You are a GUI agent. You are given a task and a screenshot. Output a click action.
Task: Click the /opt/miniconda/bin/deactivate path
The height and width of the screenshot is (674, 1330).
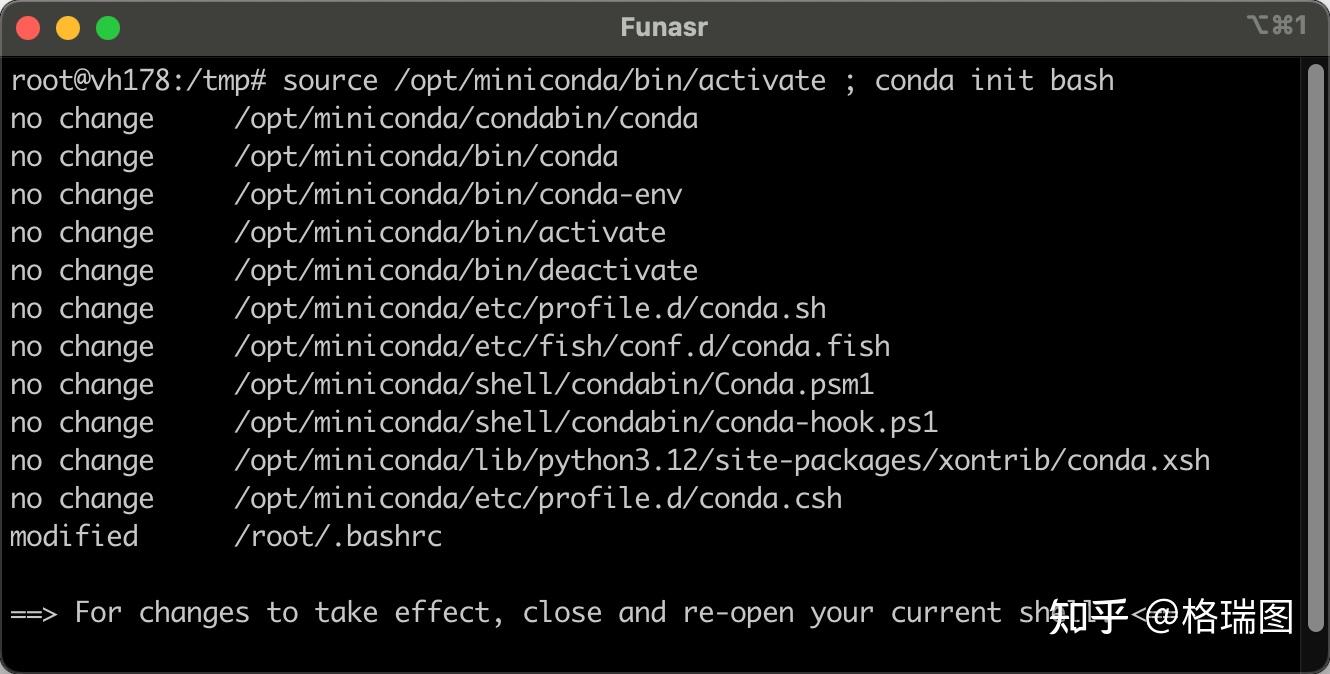466,271
